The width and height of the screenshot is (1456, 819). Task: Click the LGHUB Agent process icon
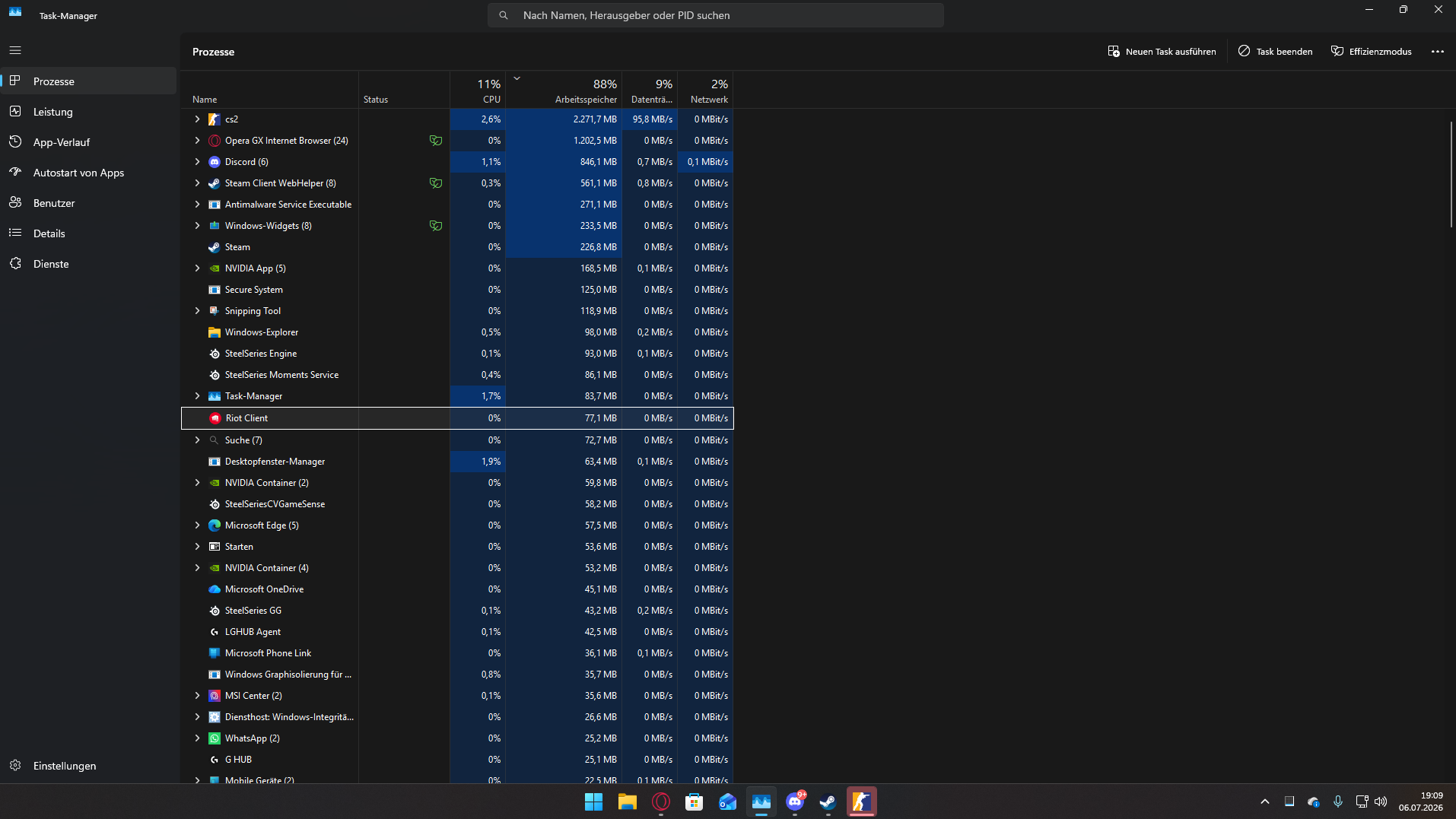tap(215, 632)
